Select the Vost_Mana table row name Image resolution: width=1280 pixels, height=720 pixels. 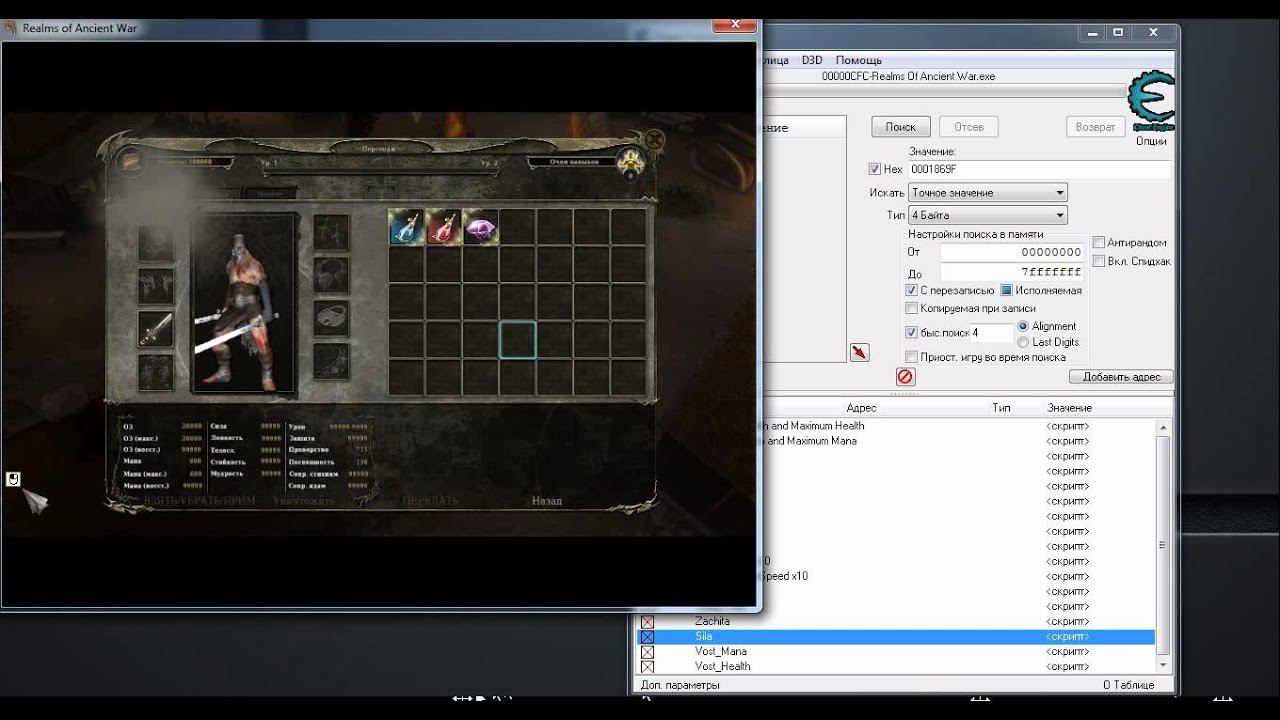[721, 652]
